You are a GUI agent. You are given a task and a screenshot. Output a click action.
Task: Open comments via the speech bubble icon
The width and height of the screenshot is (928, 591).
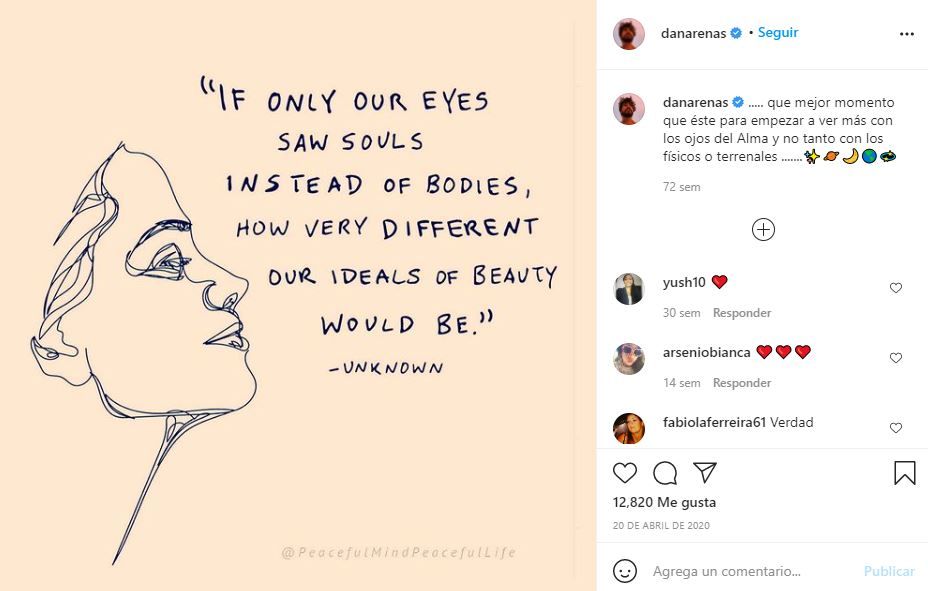coord(665,473)
